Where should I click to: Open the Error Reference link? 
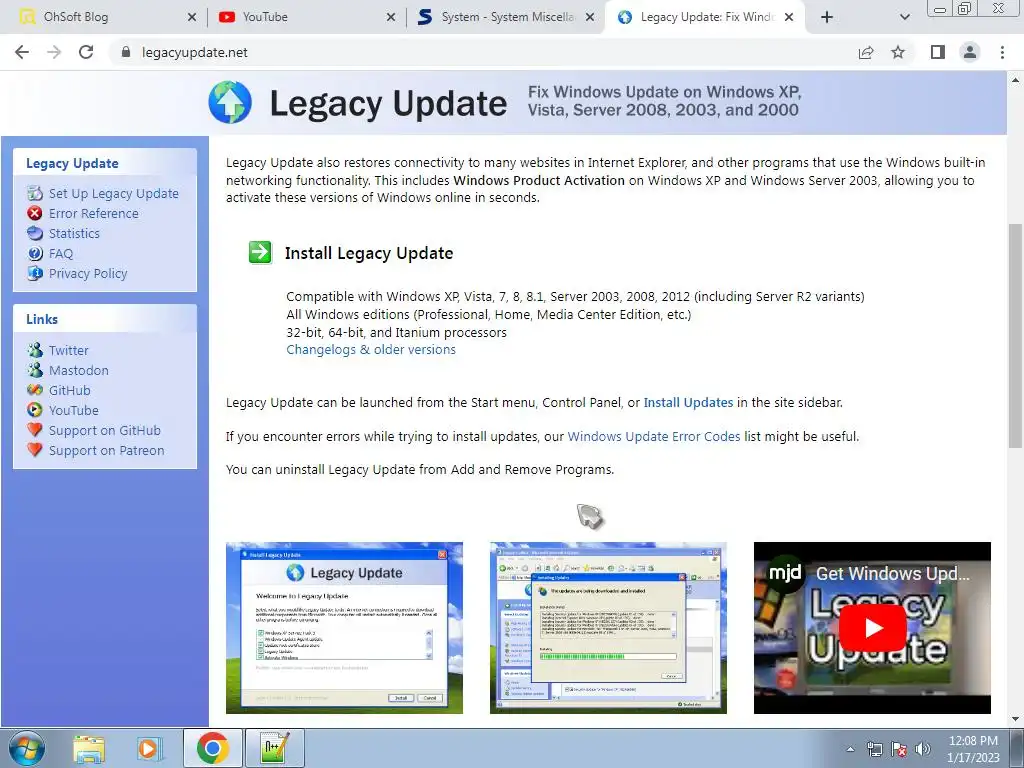click(x=93, y=213)
